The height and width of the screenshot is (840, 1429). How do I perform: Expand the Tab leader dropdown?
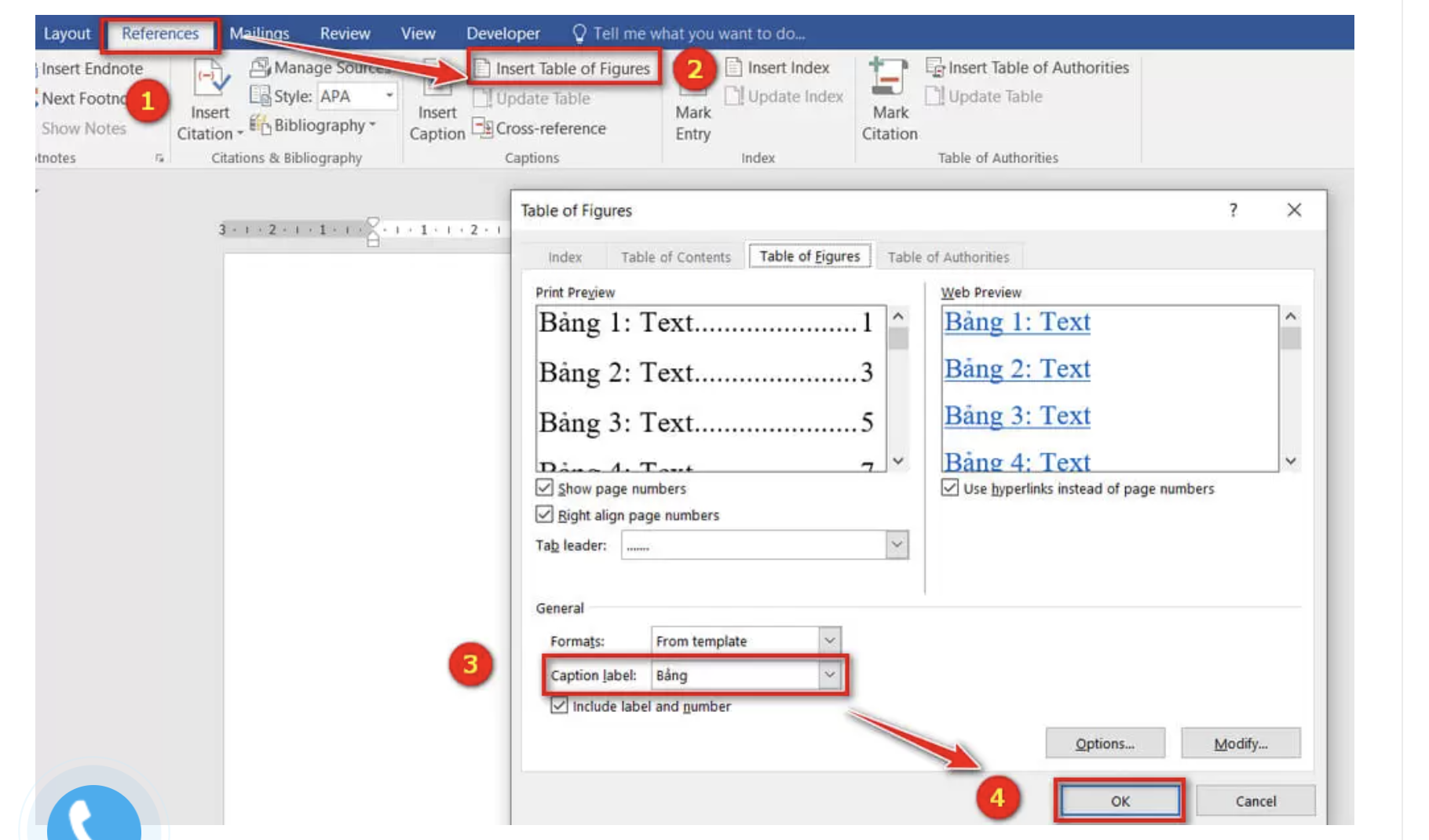[x=897, y=545]
